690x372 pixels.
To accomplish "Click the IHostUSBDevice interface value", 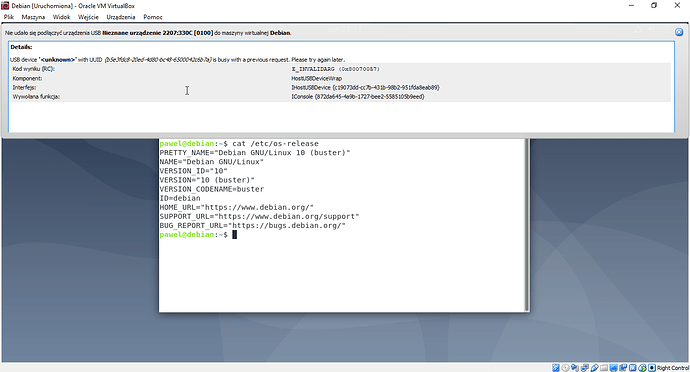I will (365, 88).
